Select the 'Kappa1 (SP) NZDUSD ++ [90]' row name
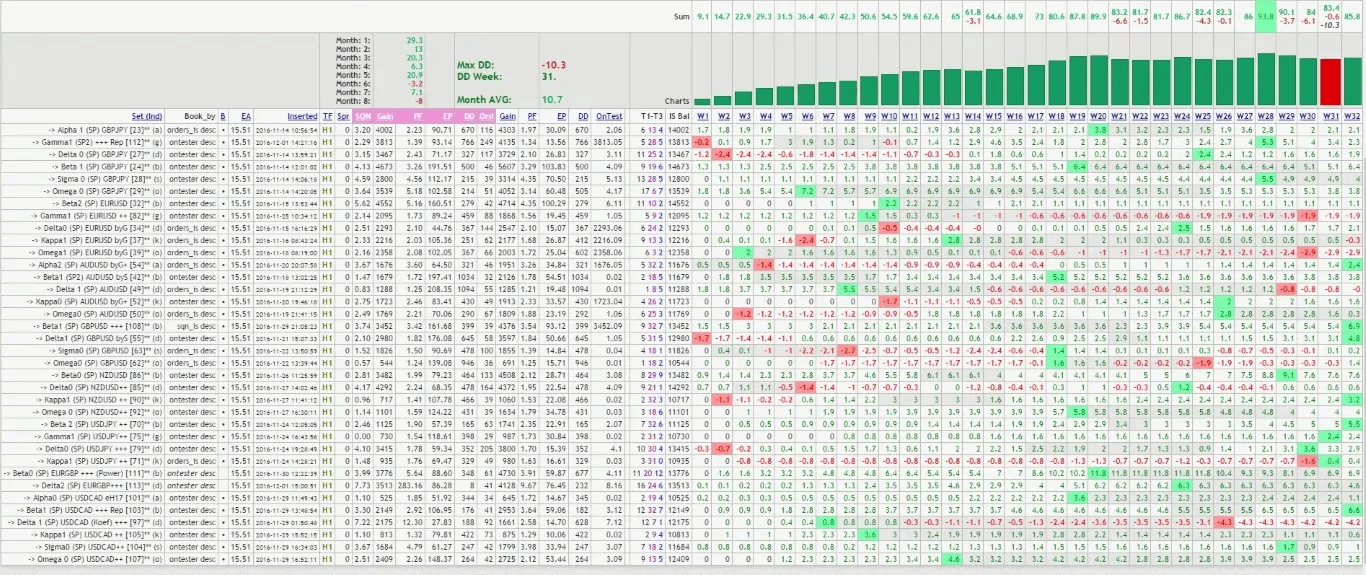This screenshot has height=575, width=1366. [x=98, y=399]
